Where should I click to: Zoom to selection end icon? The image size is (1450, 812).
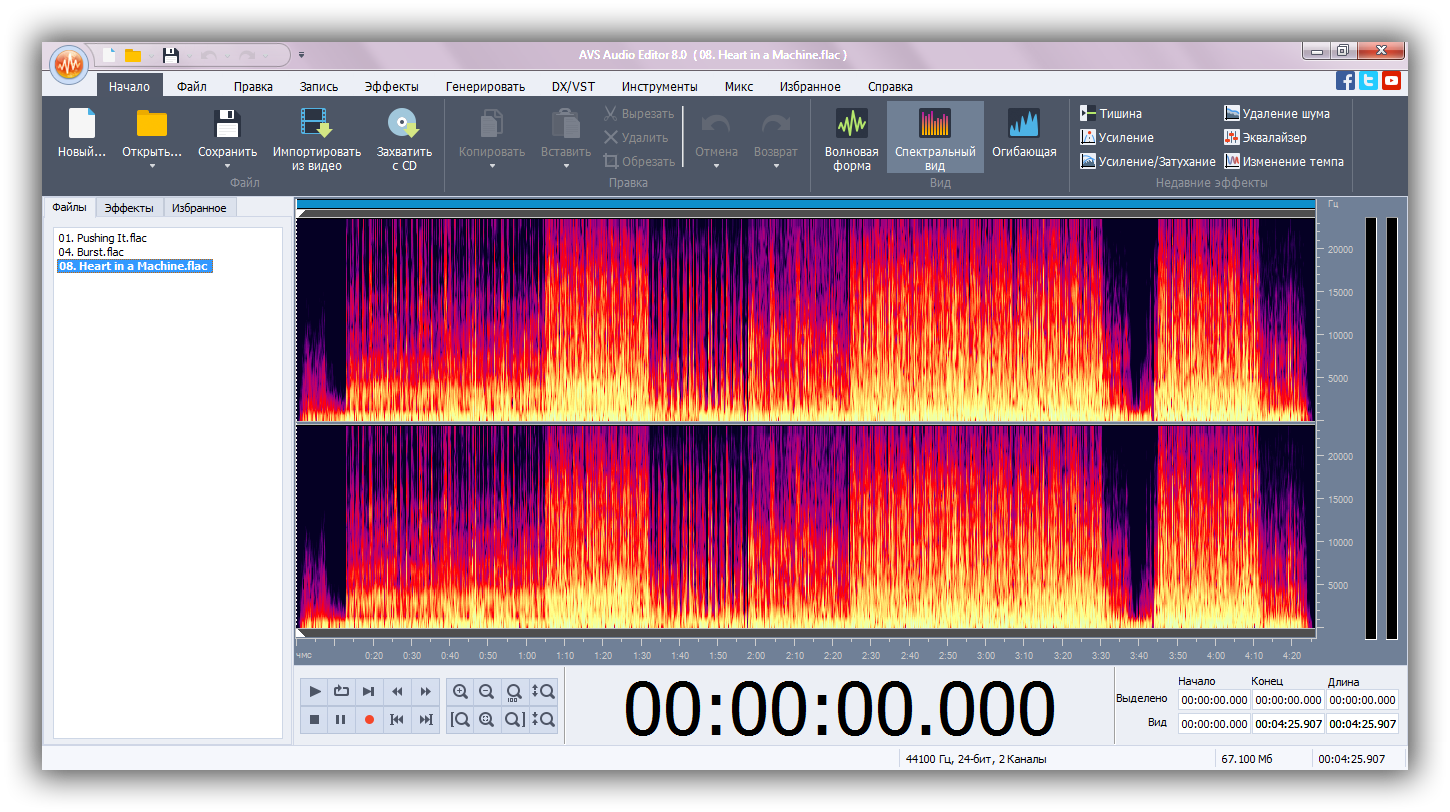pyautogui.click(x=514, y=719)
